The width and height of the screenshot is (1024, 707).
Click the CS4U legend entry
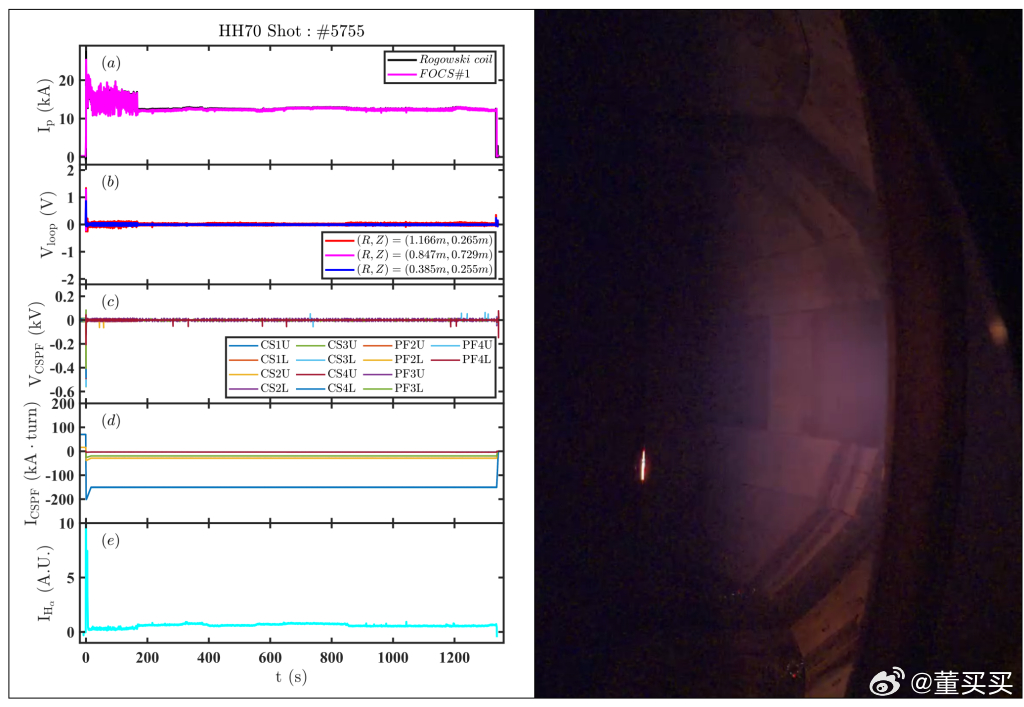[x=327, y=373]
